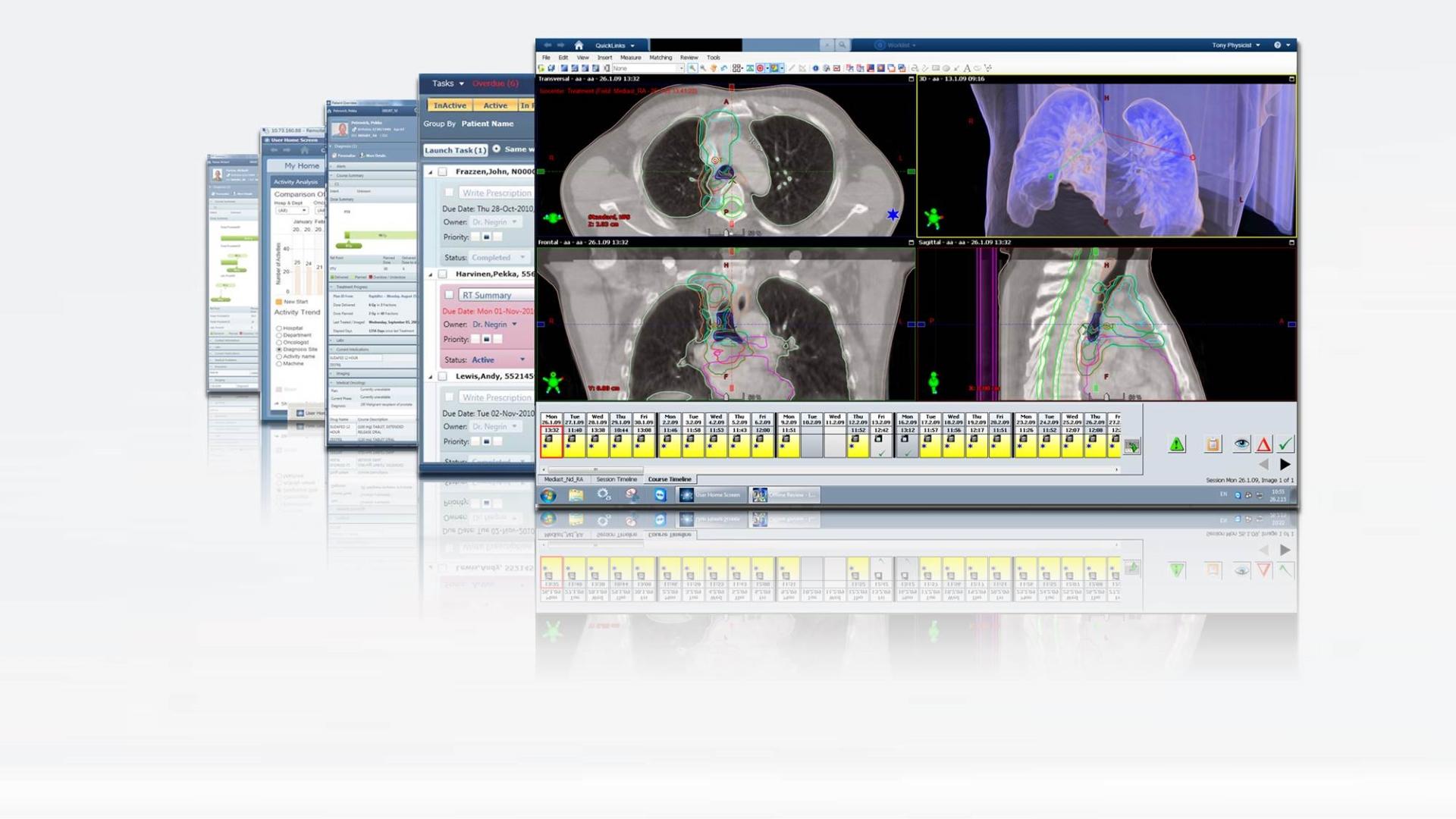Select the letter A annotation tool in toolbar
The width and height of the screenshot is (1456, 819).
(967, 68)
